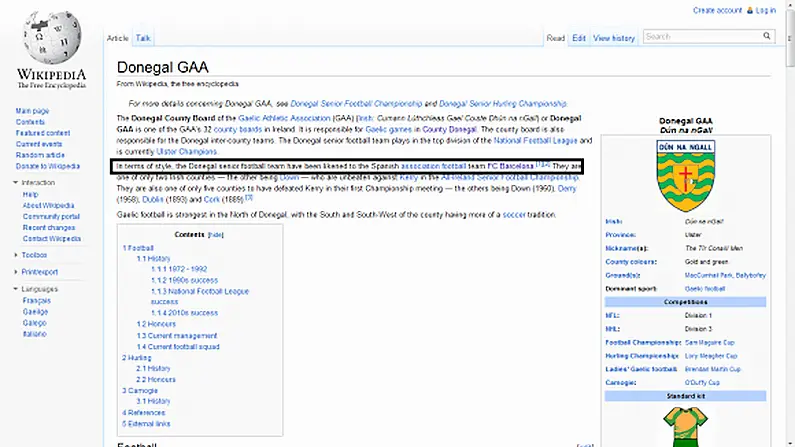Jump to 1 Football in contents
The image size is (795, 447).
pos(138,248)
